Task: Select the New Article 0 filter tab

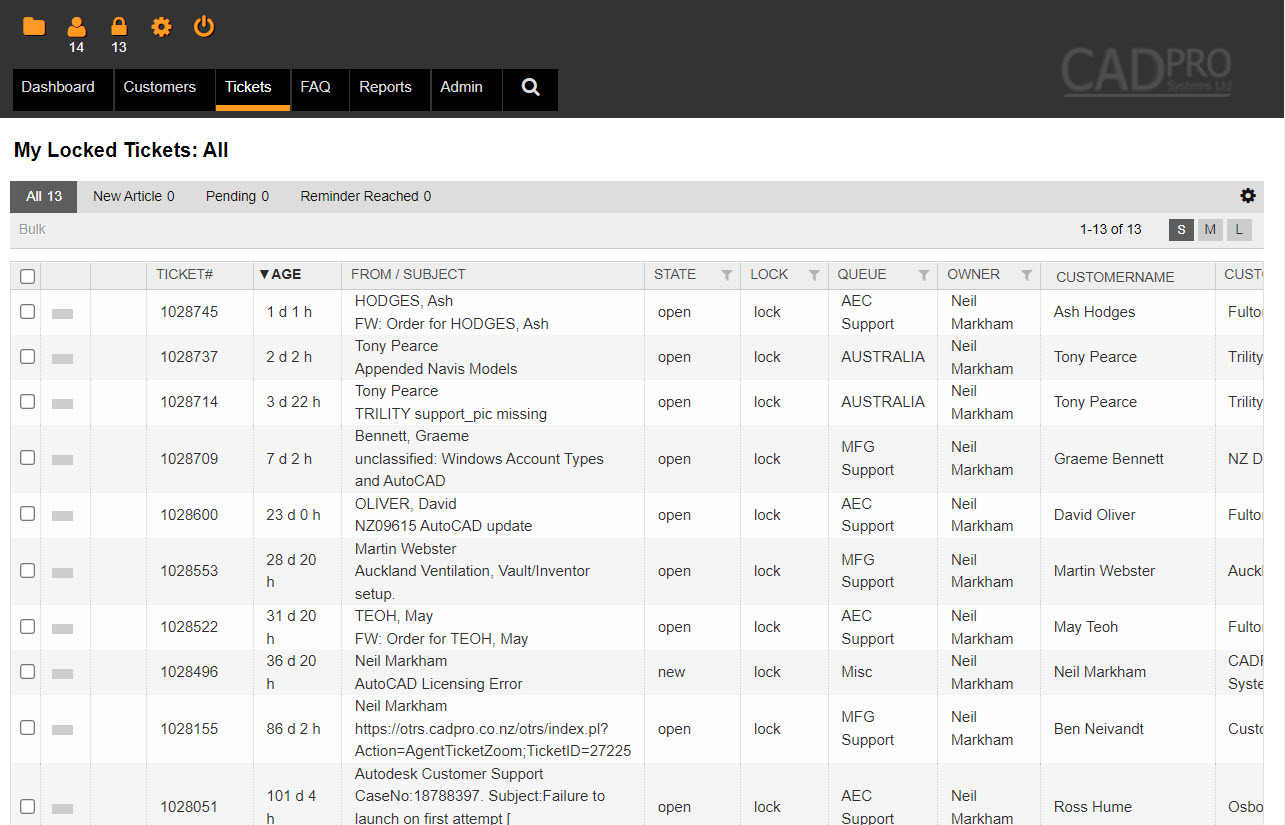Action: (134, 197)
